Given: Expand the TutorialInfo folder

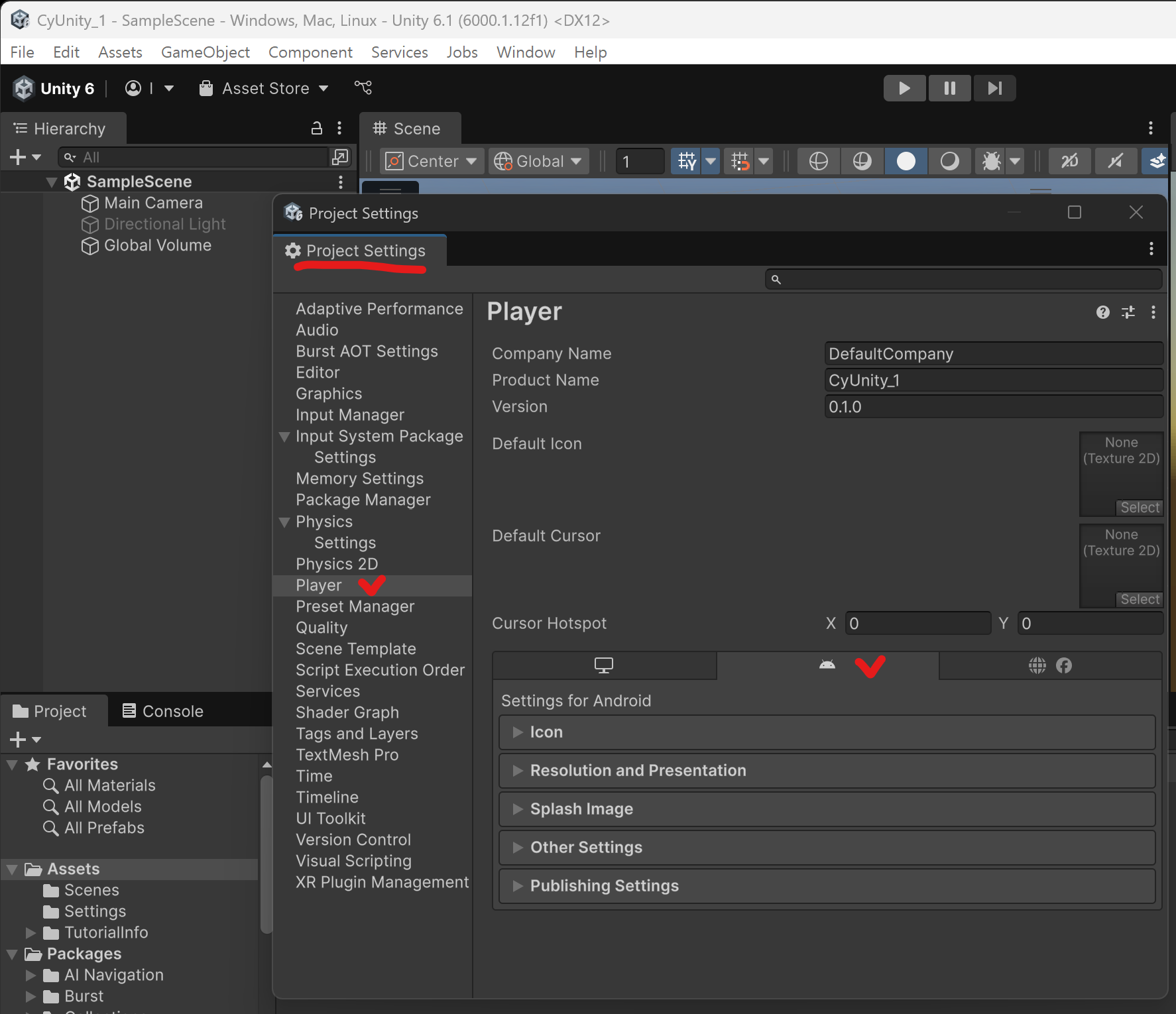Looking at the screenshot, I should coord(30,932).
